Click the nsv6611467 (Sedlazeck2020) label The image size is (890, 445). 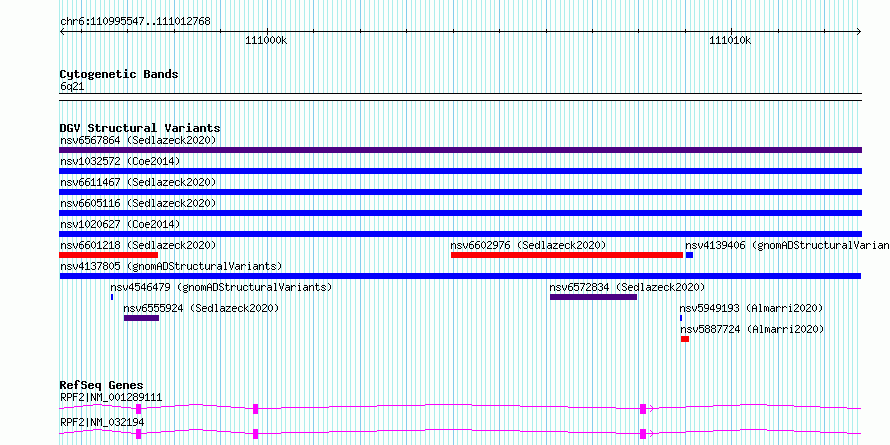click(x=138, y=182)
